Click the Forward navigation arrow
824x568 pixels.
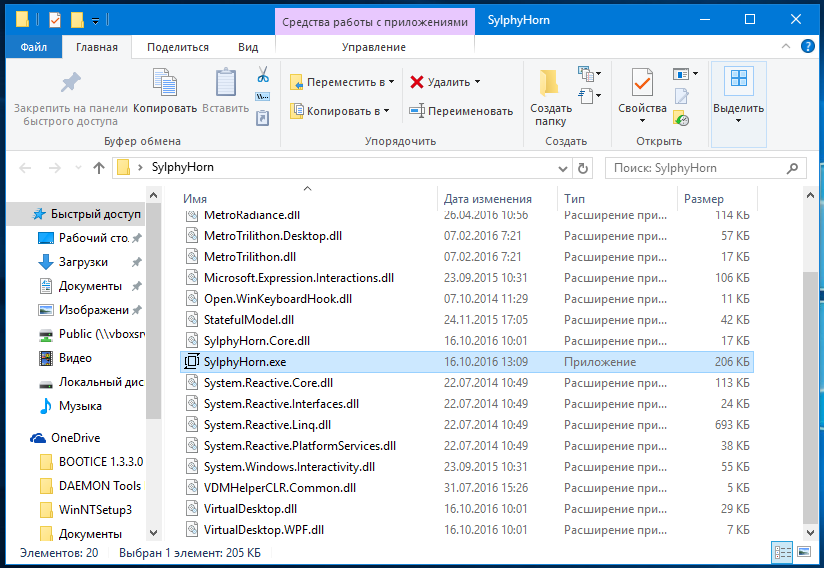[x=54, y=168]
